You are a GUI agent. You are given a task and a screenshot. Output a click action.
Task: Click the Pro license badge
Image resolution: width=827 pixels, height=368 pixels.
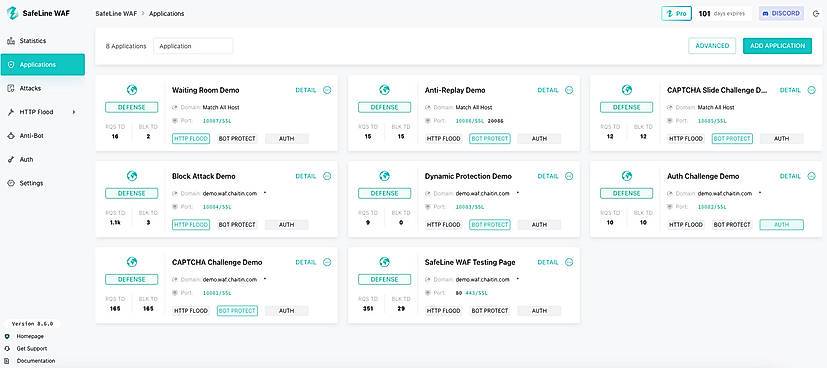click(x=676, y=14)
